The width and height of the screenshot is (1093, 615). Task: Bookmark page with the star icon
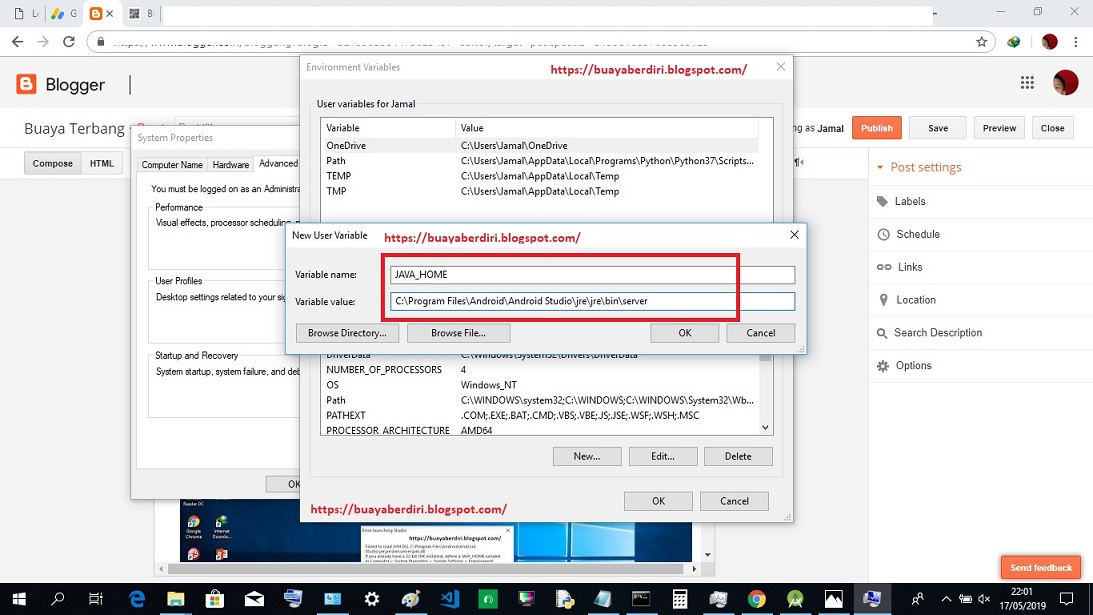coord(981,42)
